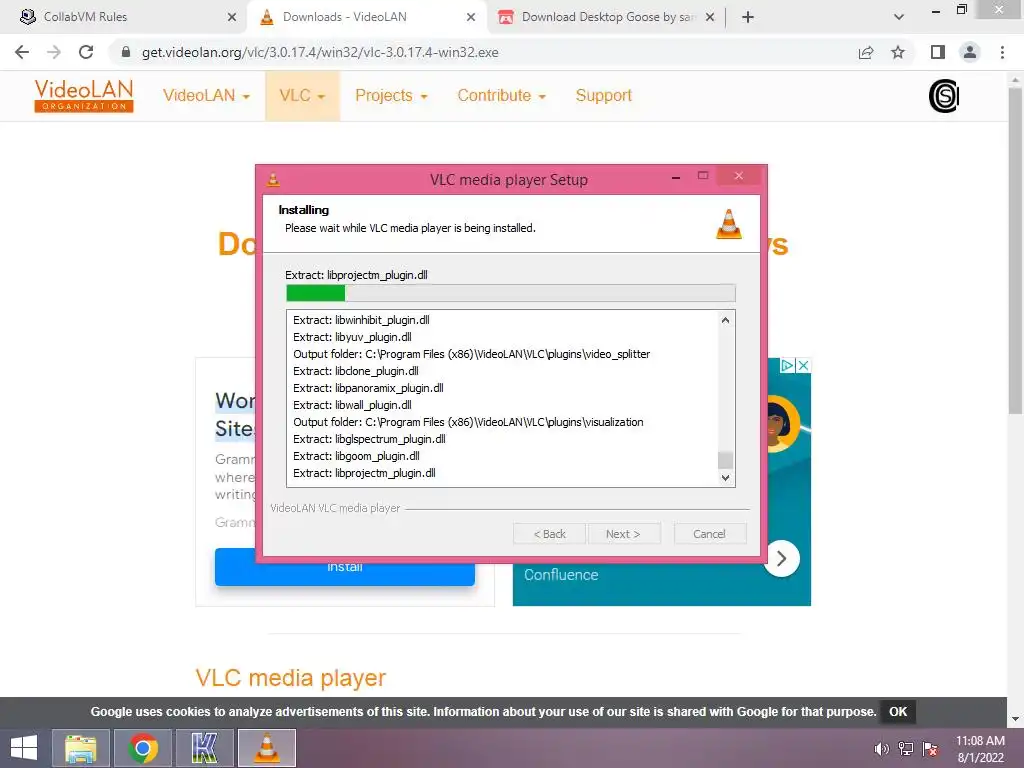The width and height of the screenshot is (1024, 768).
Task: Open the Chrome side panel icon
Action: (x=938, y=52)
